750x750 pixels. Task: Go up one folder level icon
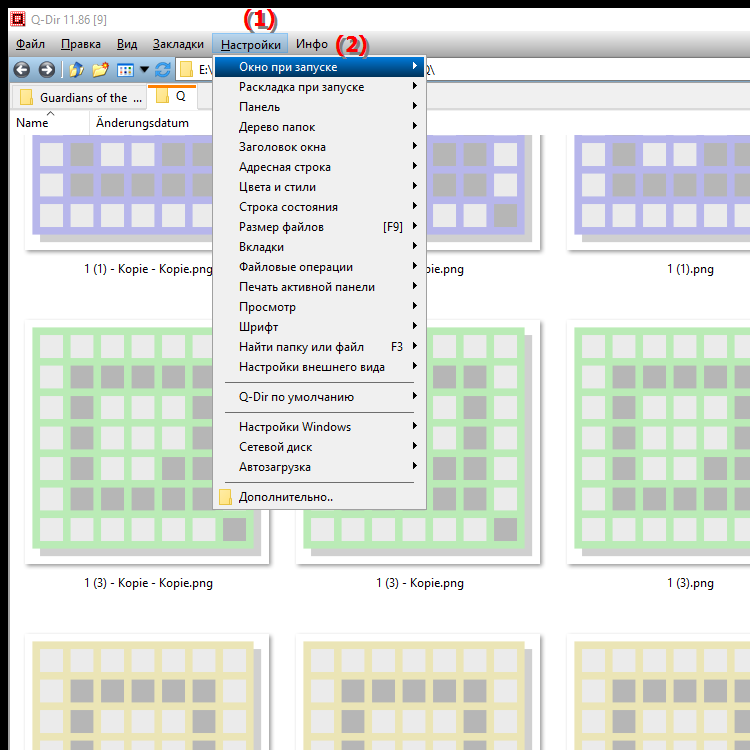(76, 70)
